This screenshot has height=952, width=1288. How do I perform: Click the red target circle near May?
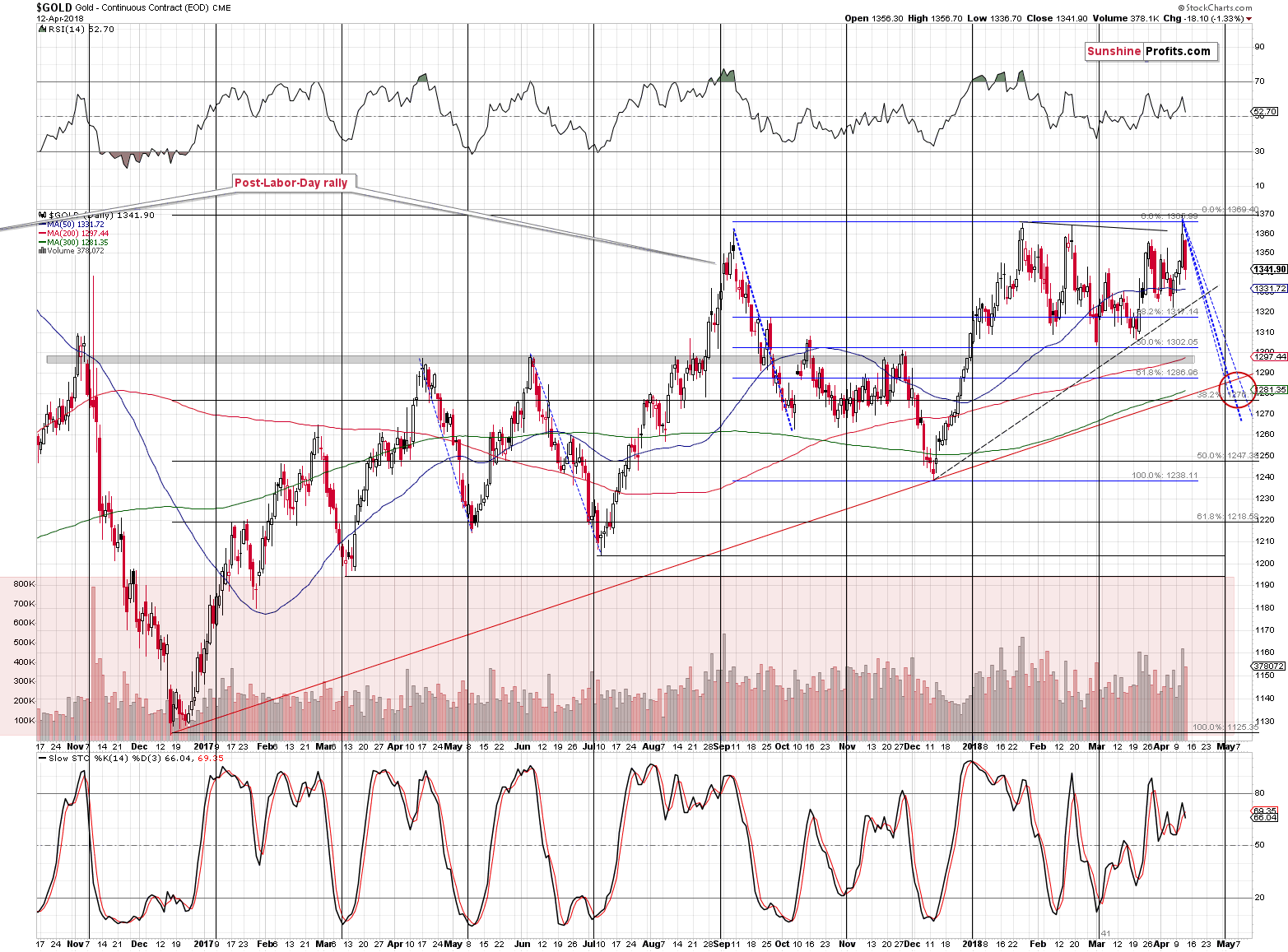point(1236,390)
